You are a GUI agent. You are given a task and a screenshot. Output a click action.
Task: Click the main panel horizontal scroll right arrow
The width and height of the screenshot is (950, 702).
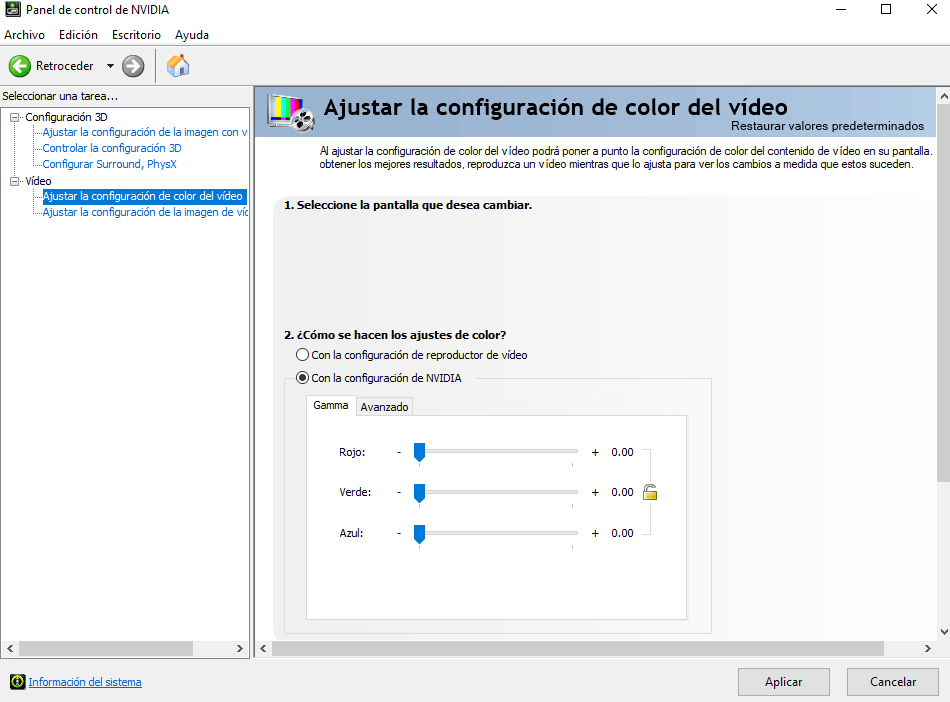[928, 648]
